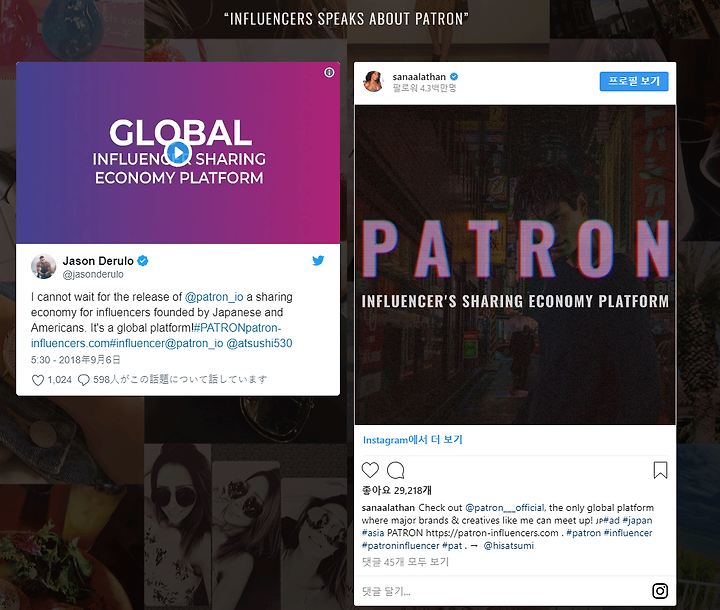Open first @patron_io mention in tweet
Image resolution: width=720 pixels, height=610 pixels.
[214, 297]
